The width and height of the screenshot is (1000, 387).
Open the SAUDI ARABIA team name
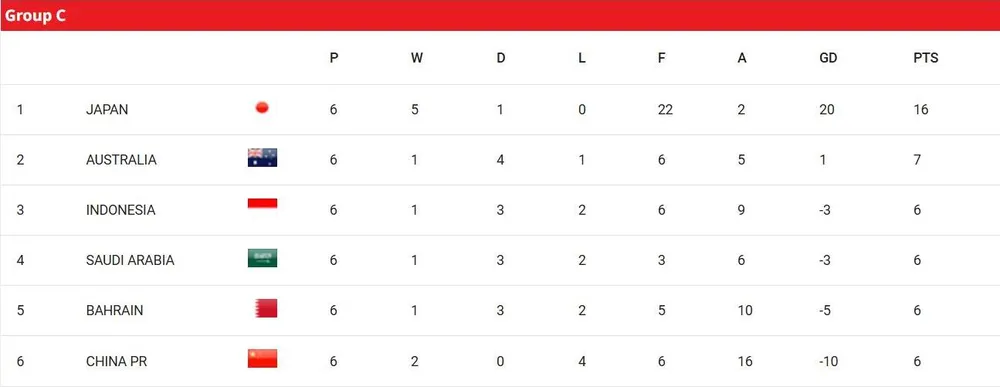pyautogui.click(x=130, y=260)
